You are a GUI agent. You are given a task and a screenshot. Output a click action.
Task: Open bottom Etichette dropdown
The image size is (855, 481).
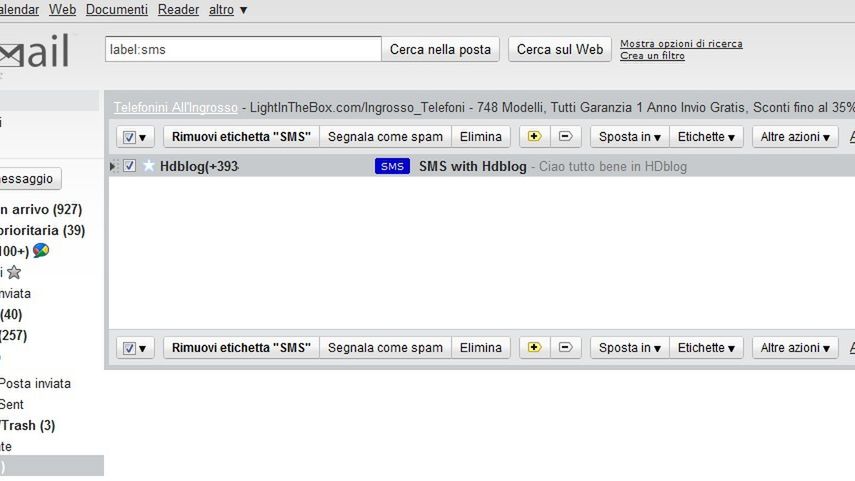[706, 348]
